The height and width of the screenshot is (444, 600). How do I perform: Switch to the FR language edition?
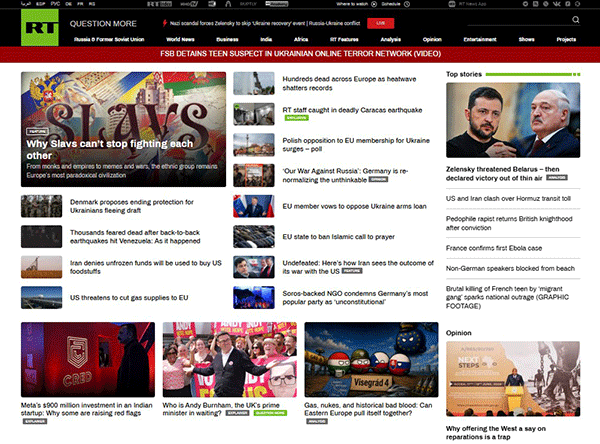(80, 4)
